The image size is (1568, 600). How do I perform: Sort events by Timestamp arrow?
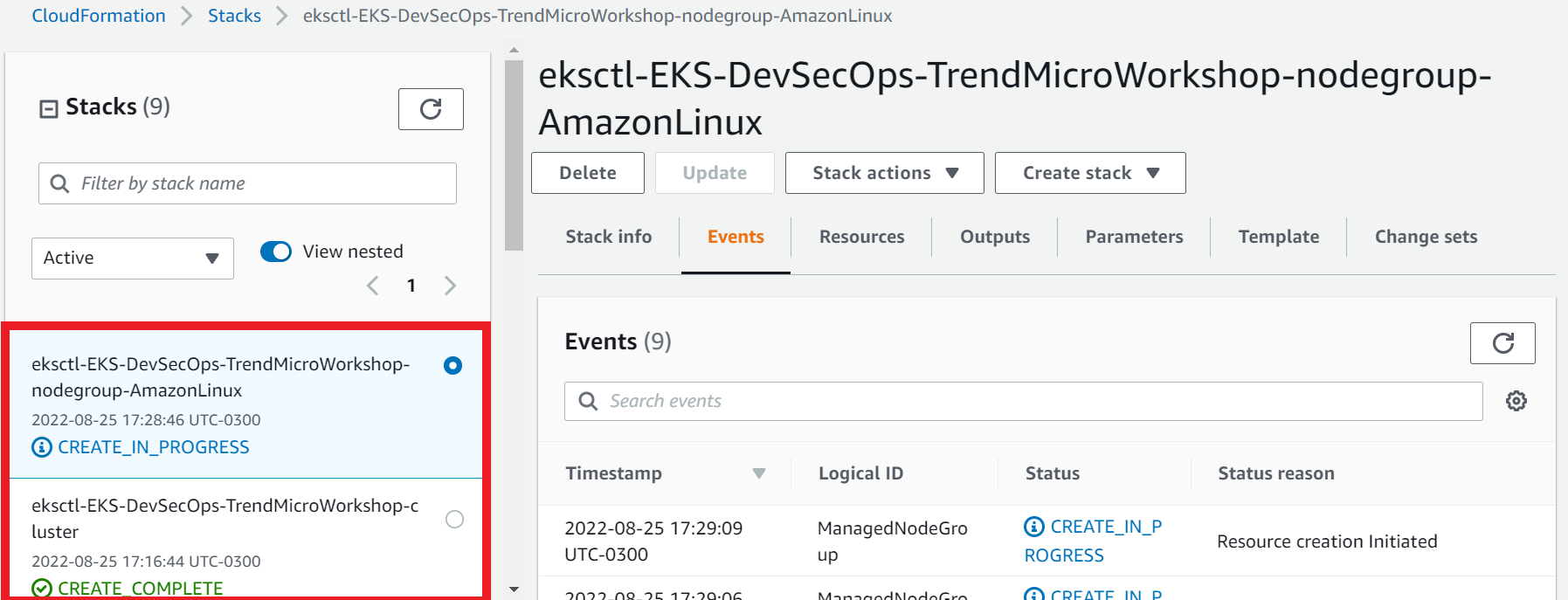(759, 473)
